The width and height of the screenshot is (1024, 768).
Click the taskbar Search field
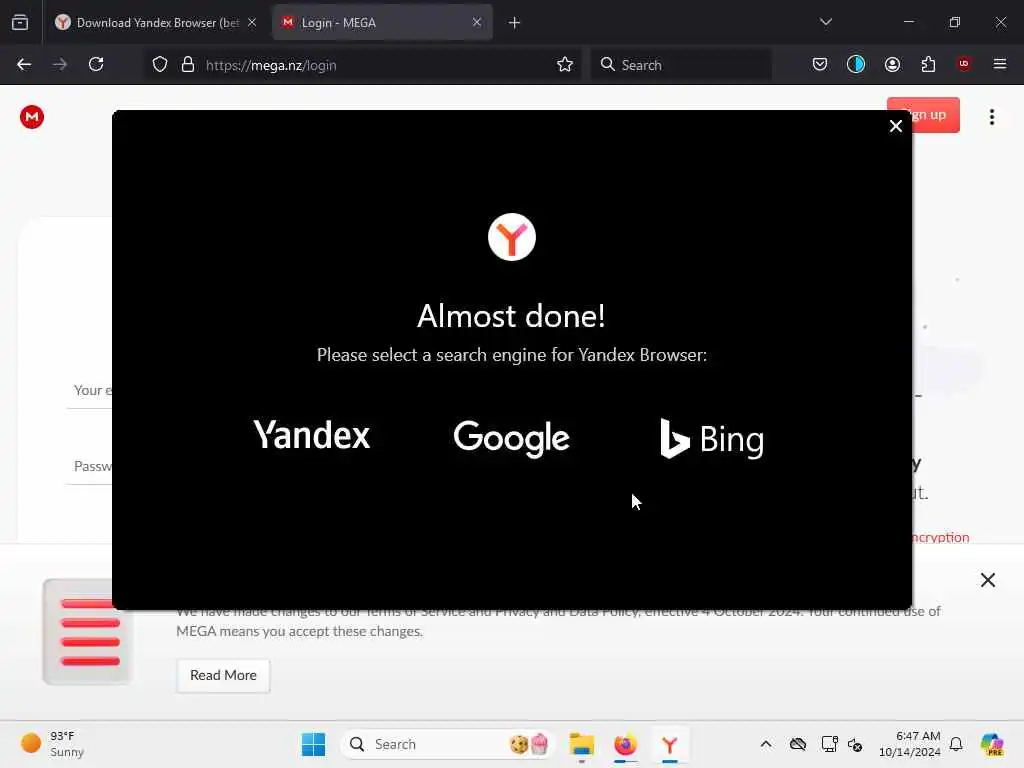[447, 744]
